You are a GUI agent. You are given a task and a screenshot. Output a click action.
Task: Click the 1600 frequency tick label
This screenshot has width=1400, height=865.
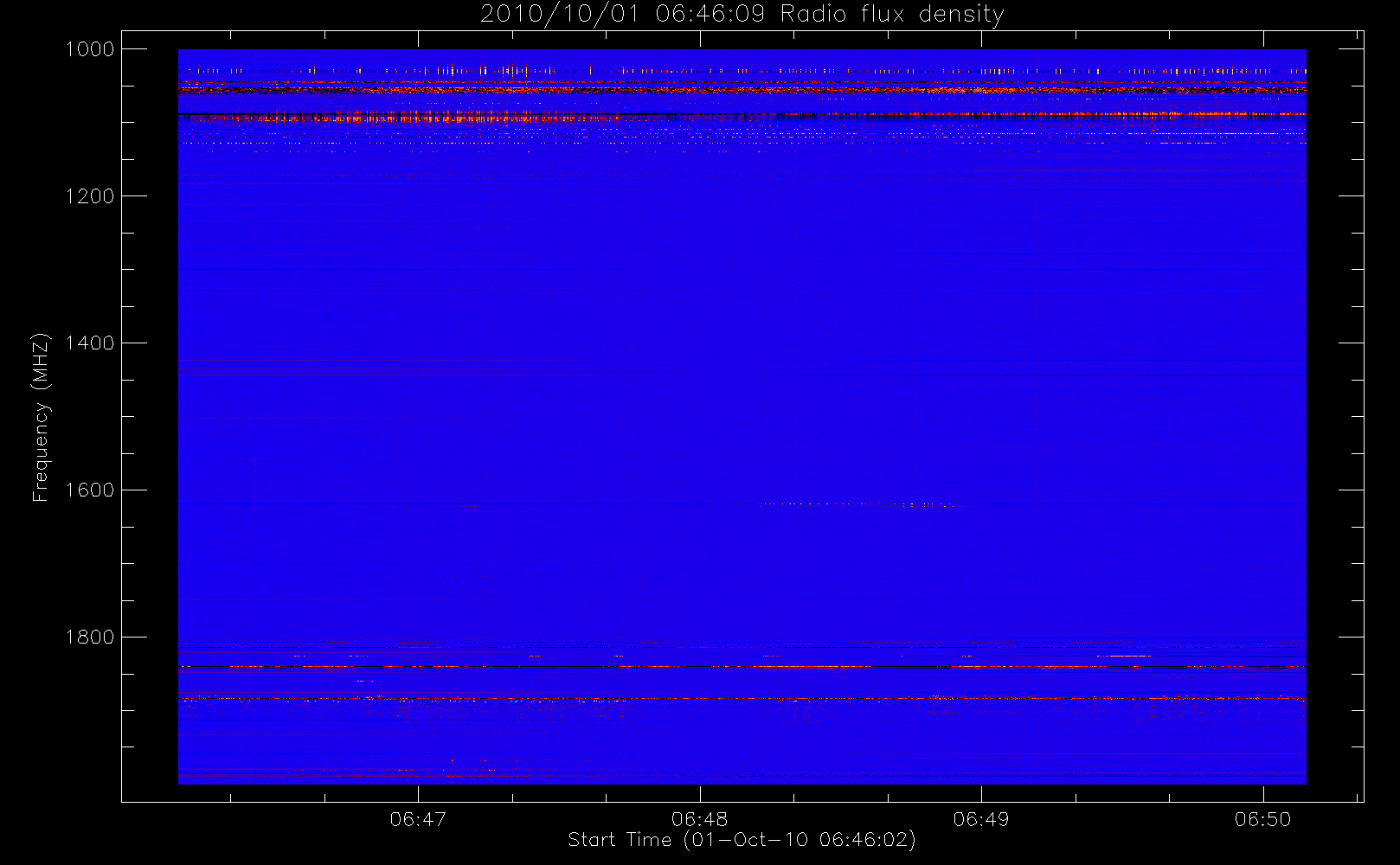pyautogui.click(x=90, y=490)
